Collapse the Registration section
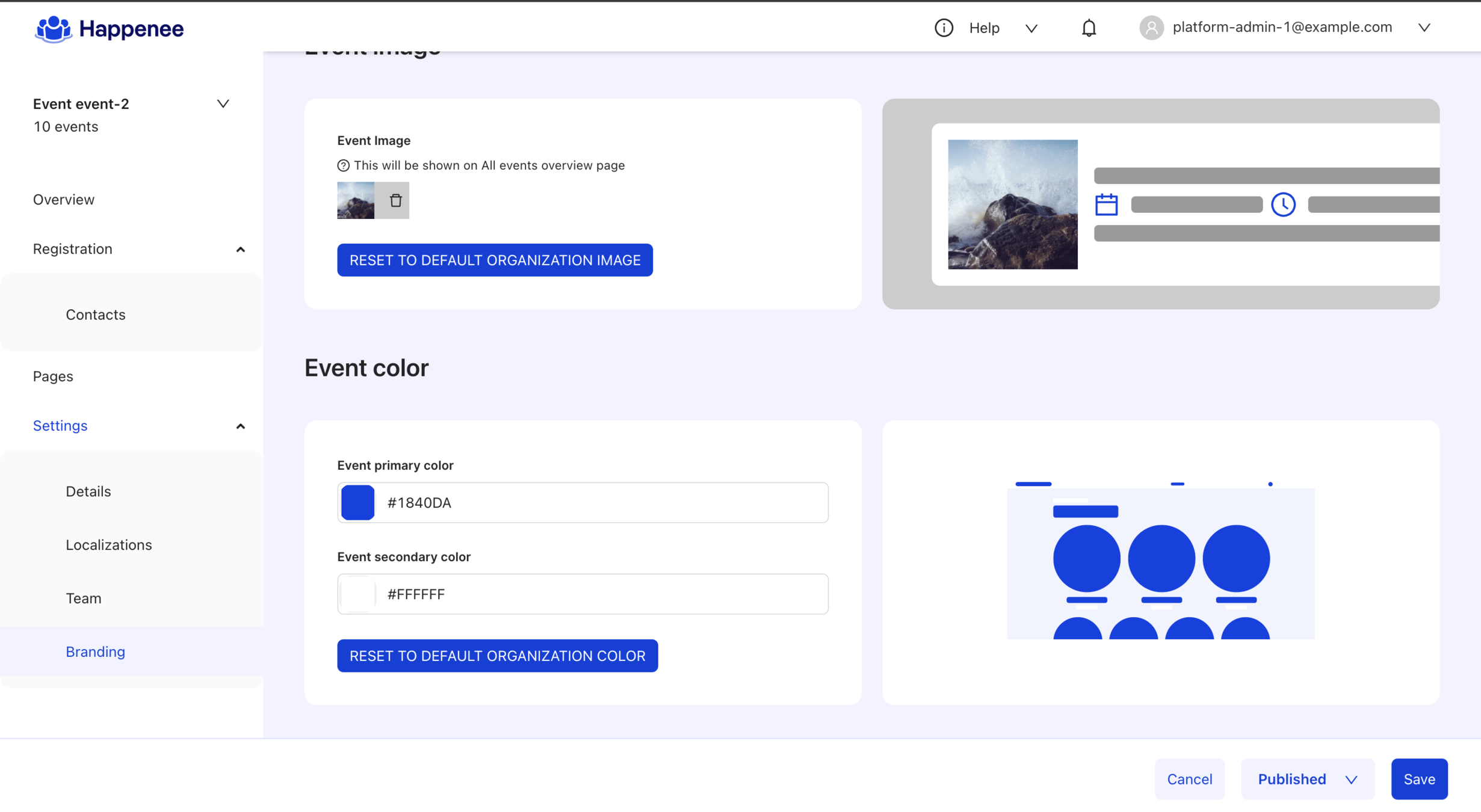The width and height of the screenshot is (1481, 812). coord(240,249)
